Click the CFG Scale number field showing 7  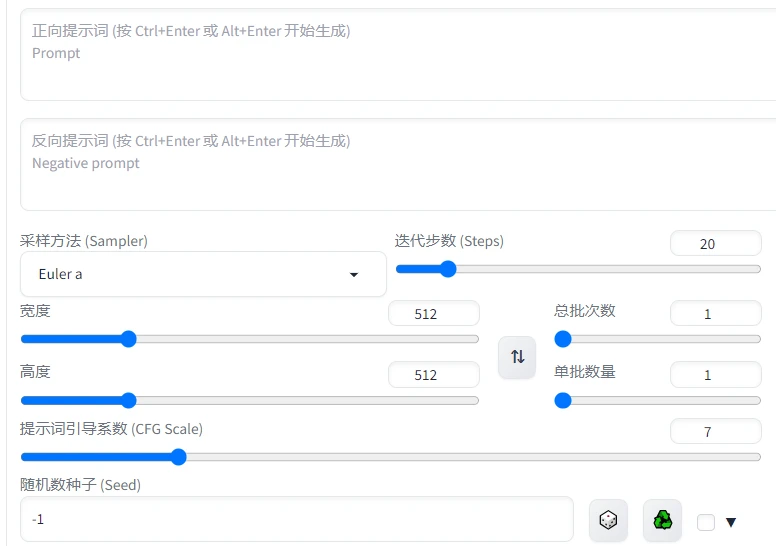(715, 432)
